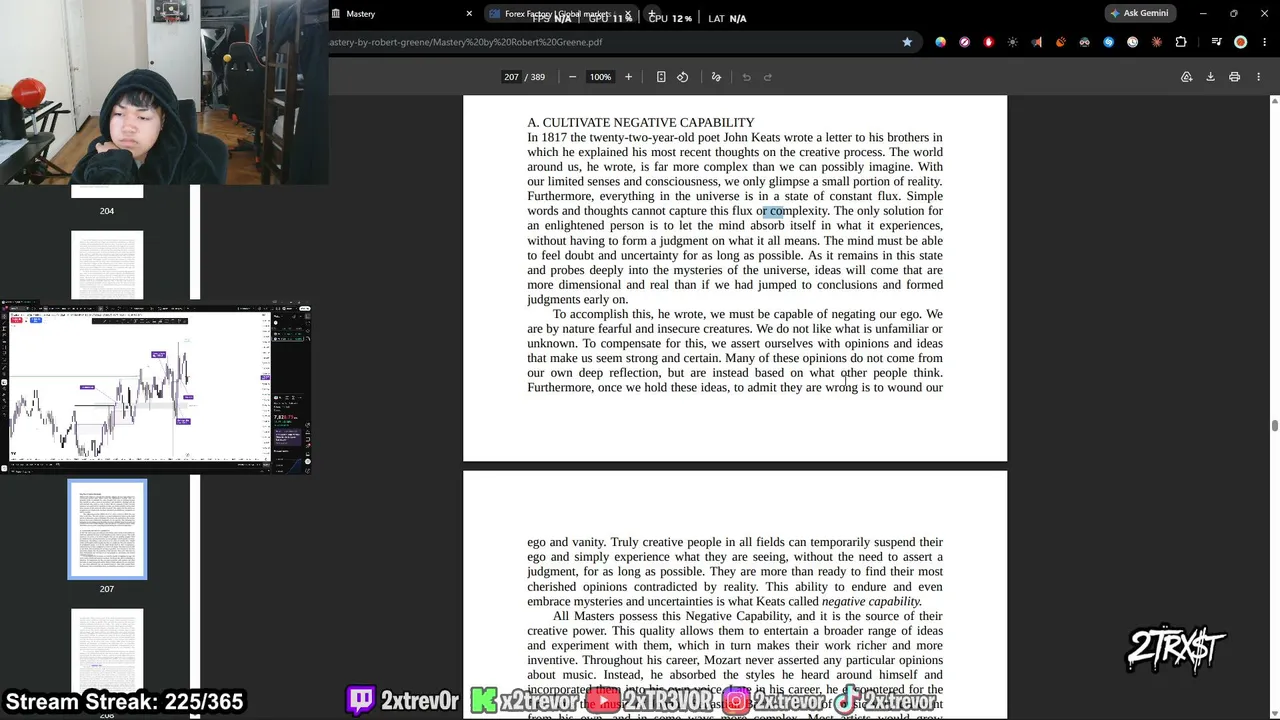This screenshot has width=1280, height=720.
Task: Click the rainbow color-wheel extension icon
Action: [940, 42]
